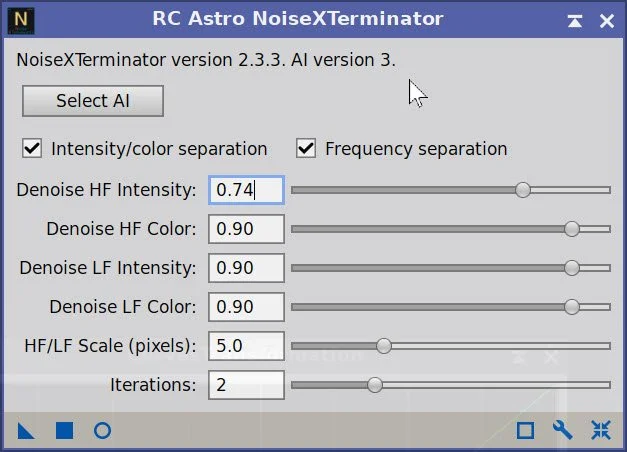Adjust the Denoise LF Color slider

pos(572,307)
